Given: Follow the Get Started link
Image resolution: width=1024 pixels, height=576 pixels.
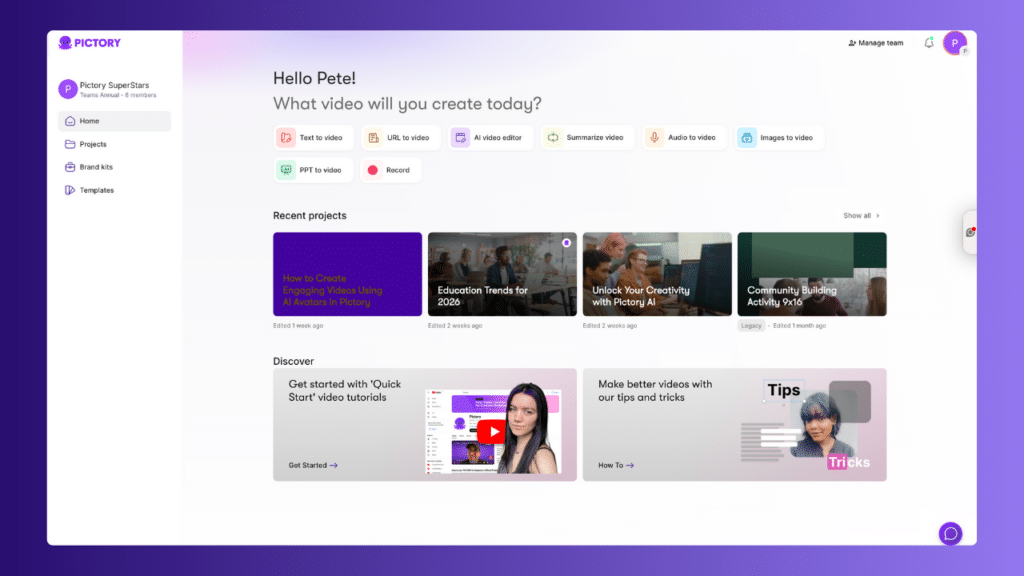Looking at the screenshot, I should tap(313, 465).
